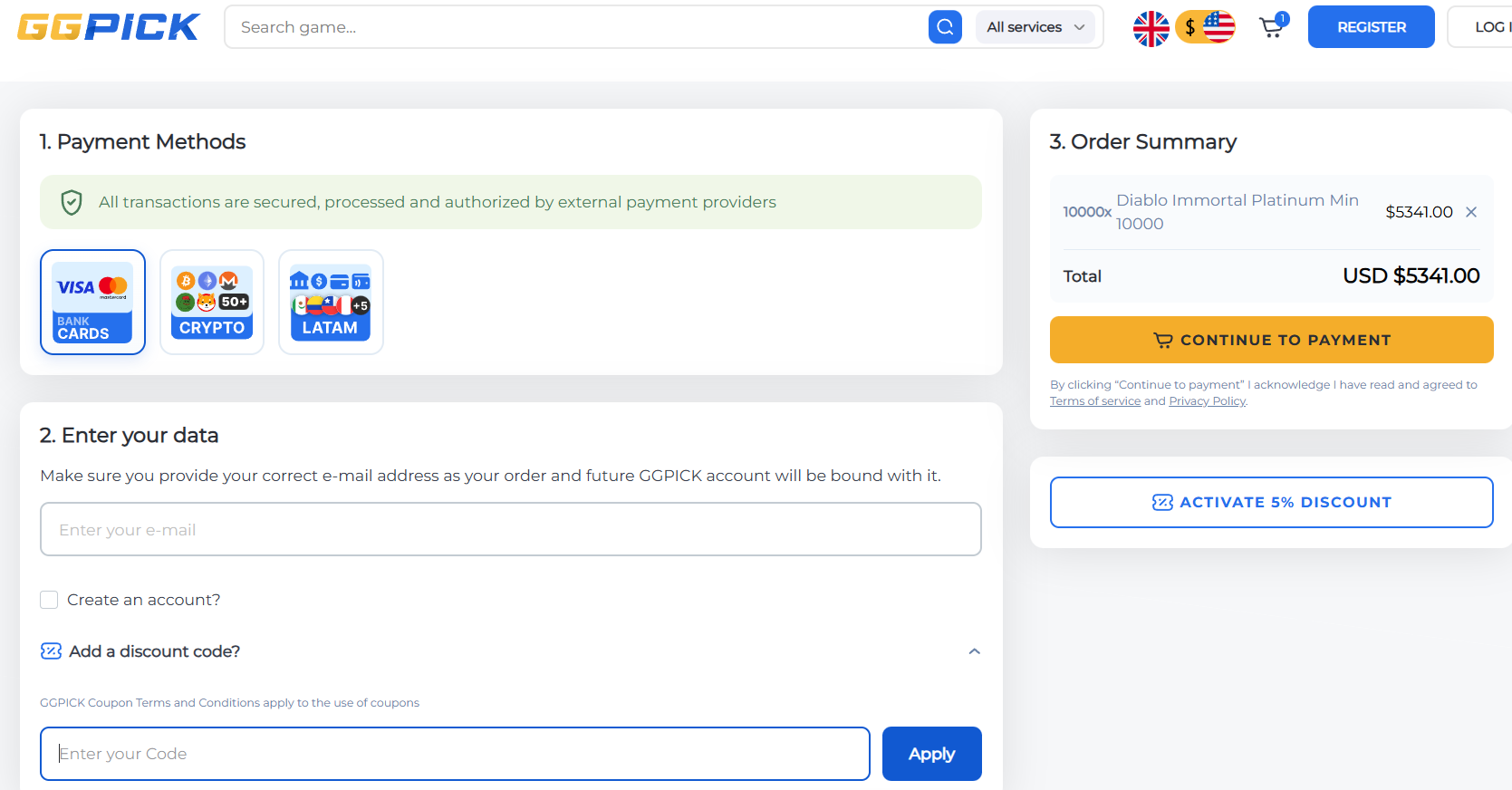Tick the Create an account checkbox
This screenshot has height=790, width=1512.
pyautogui.click(x=49, y=600)
